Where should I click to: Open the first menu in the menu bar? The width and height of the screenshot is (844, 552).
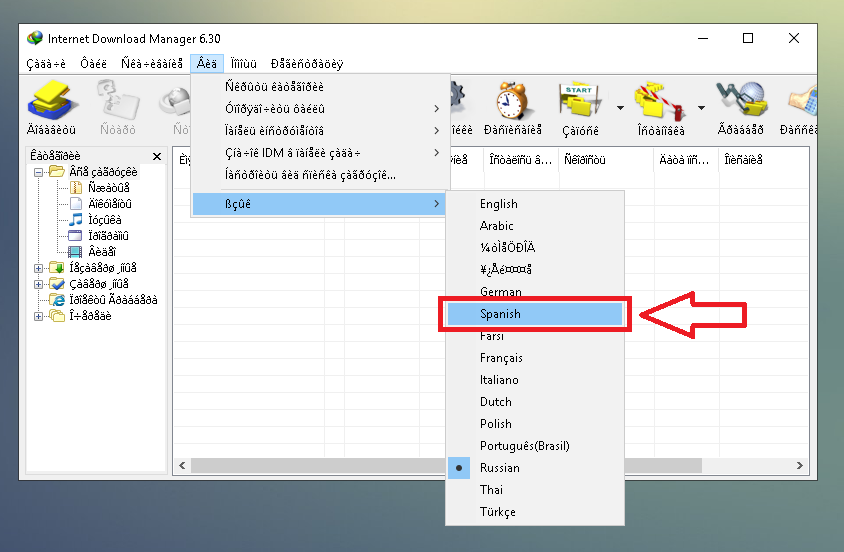[x=46, y=64]
